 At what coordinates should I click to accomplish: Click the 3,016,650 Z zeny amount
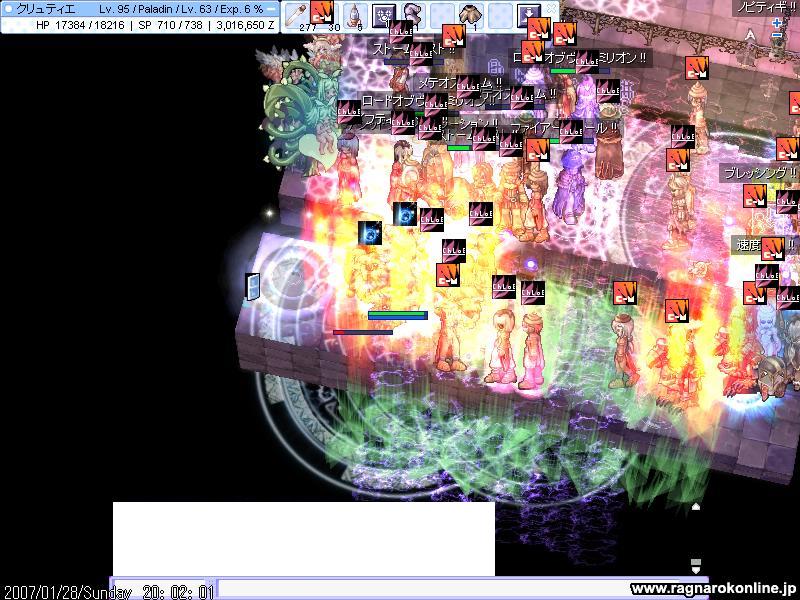[x=245, y=24]
